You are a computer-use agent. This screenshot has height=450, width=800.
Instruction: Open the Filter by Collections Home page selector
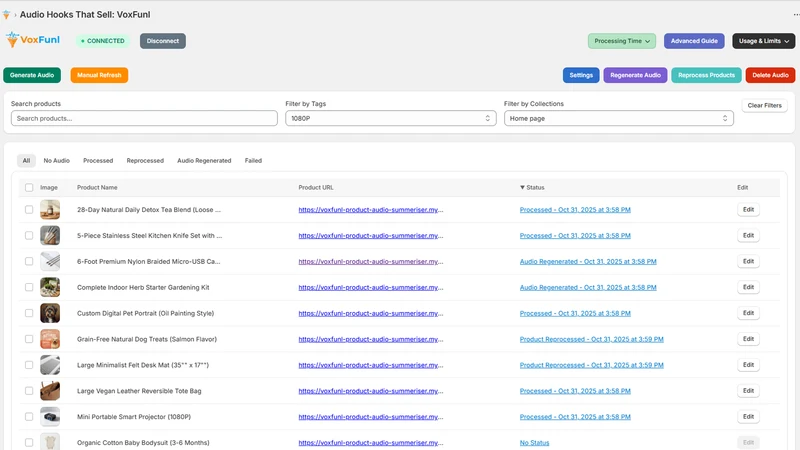tap(618, 118)
